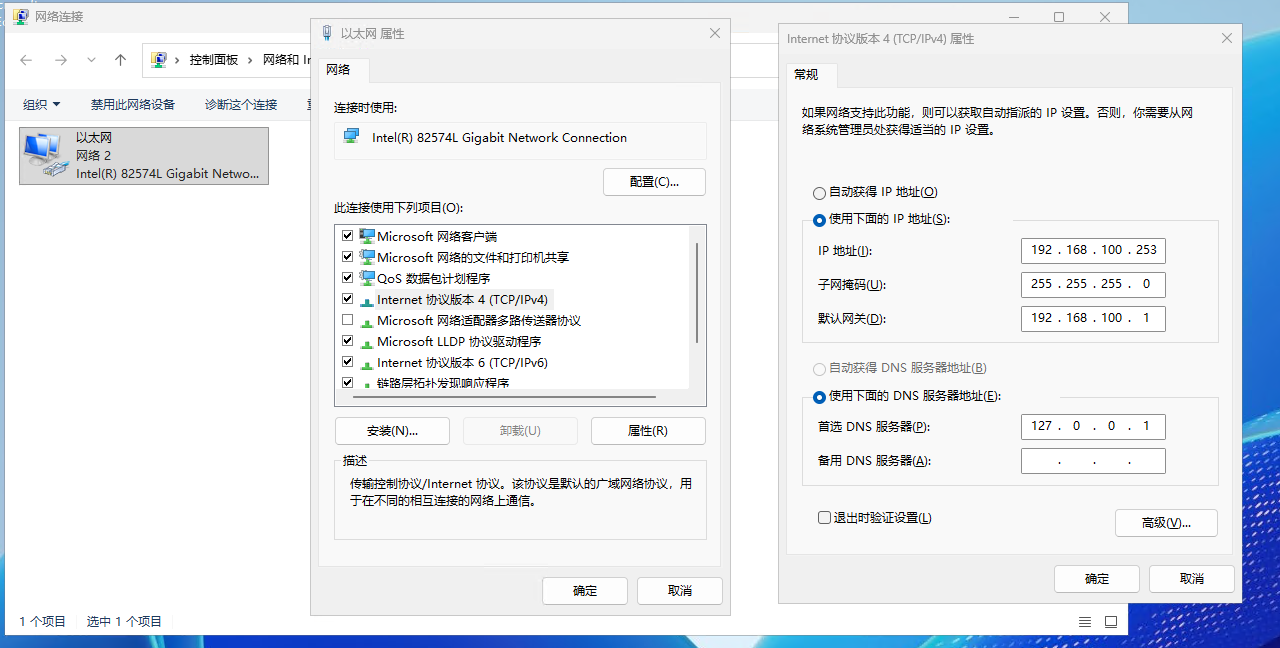The height and width of the screenshot is (648, 1280).
Task: Open 高级(V)... advanced settings
Action: pyautogui.click(x=1166, y=522)
